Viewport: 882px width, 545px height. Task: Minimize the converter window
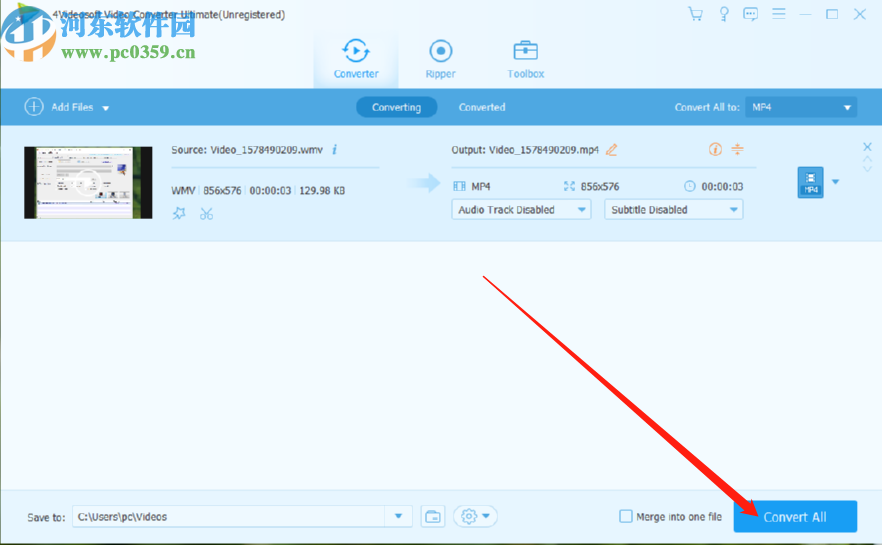pos(806,14)
